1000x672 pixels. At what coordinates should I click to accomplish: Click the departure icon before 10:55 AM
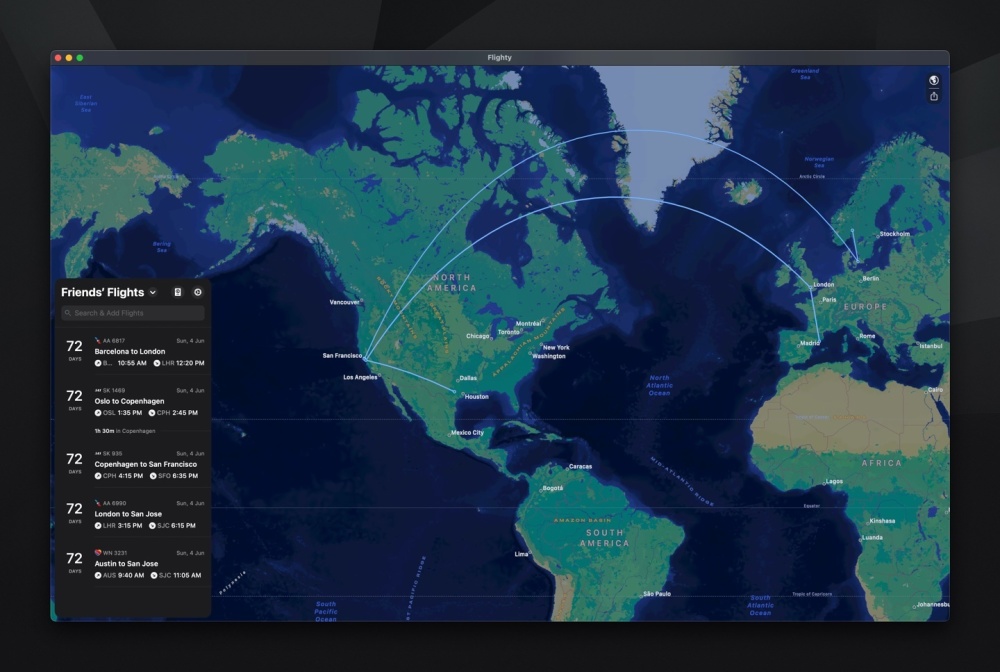pos(98,363)
